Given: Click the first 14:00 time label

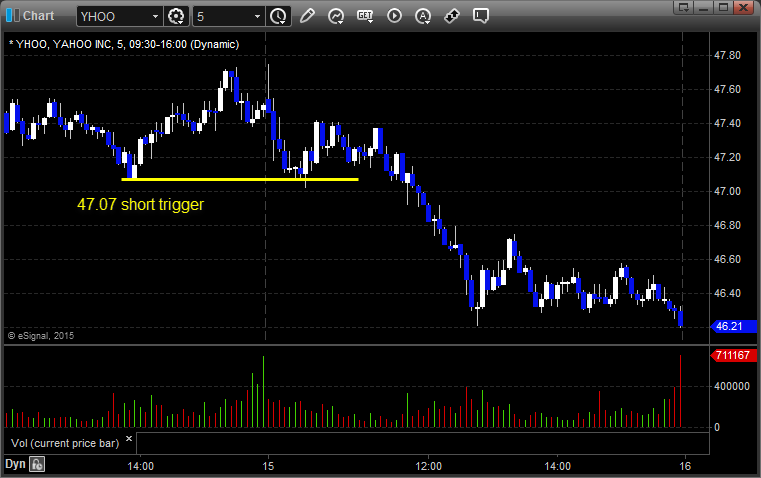Looking at the screenshot, I should pos(141,466).
